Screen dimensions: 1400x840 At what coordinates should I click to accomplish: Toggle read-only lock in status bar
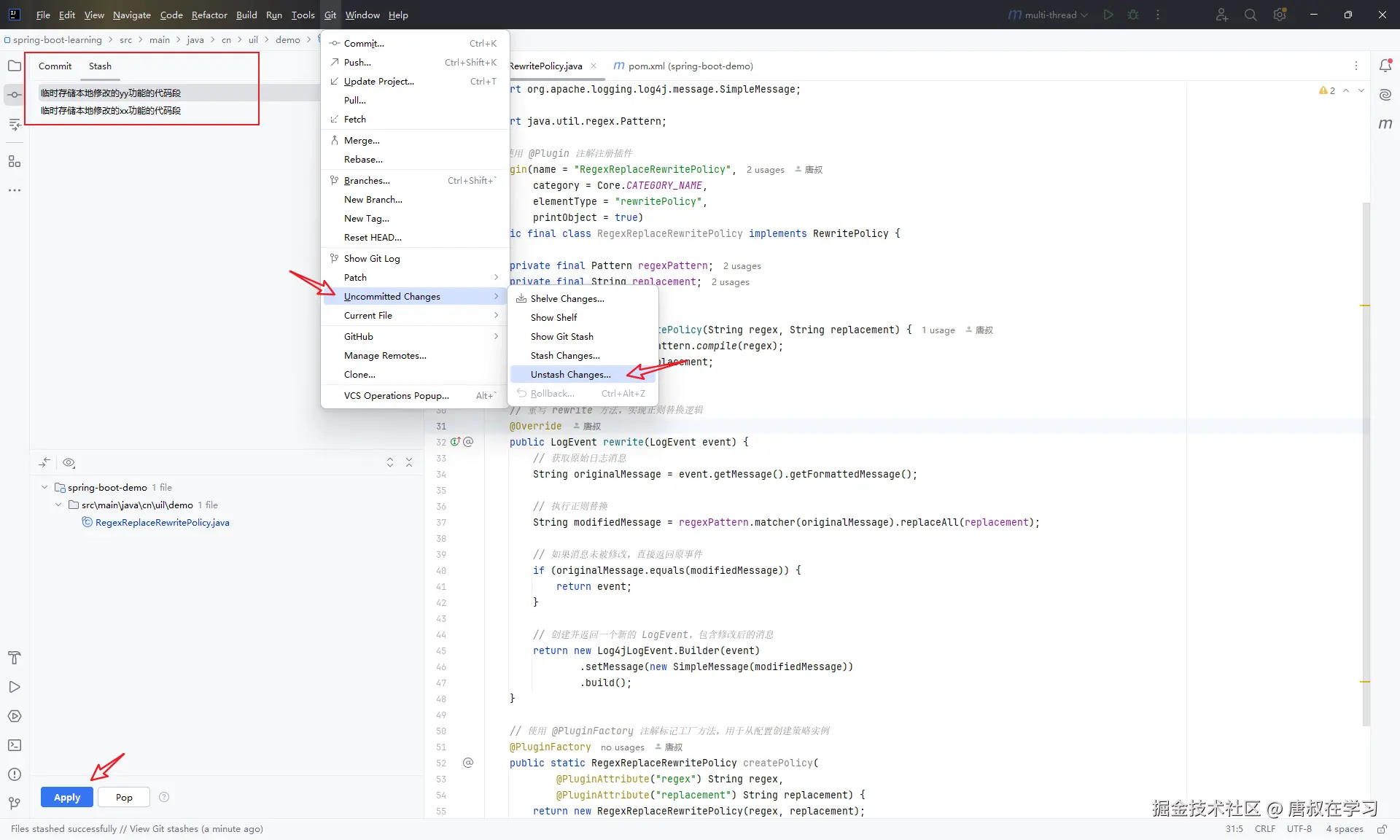1382,829
